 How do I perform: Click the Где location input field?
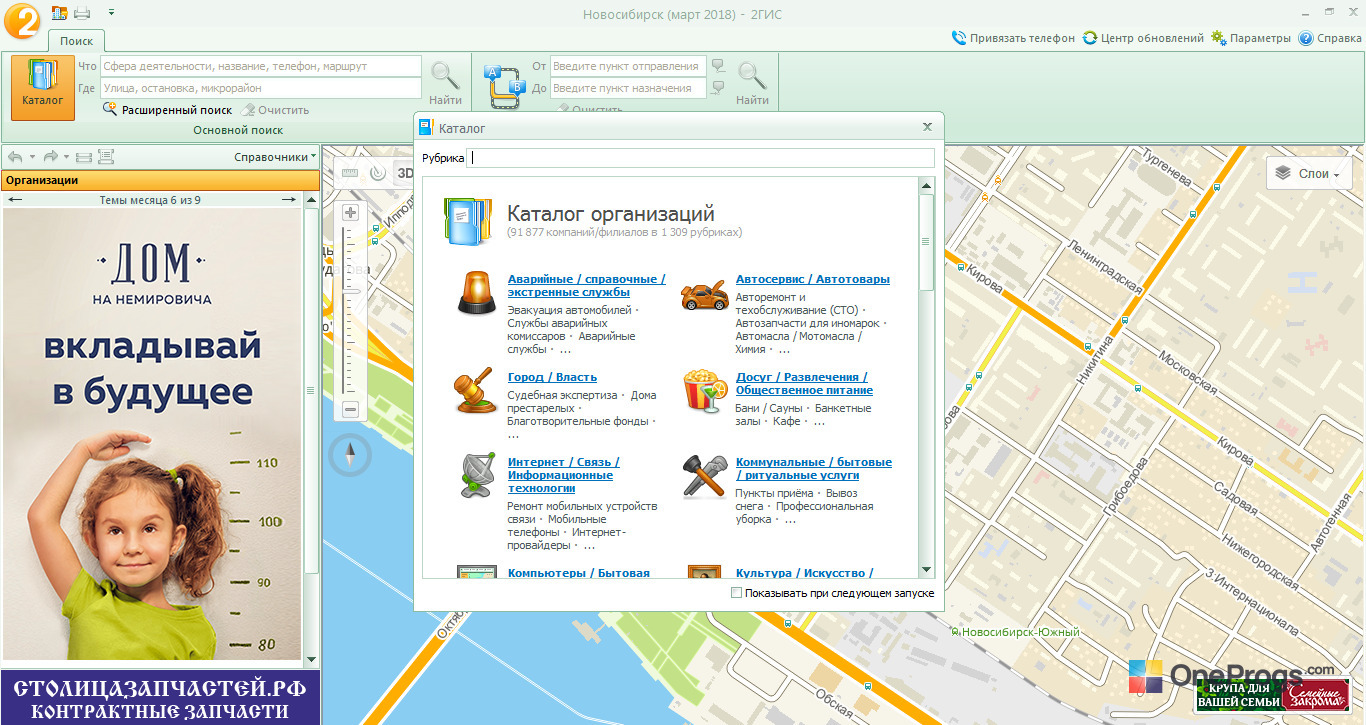pos(260,88)
